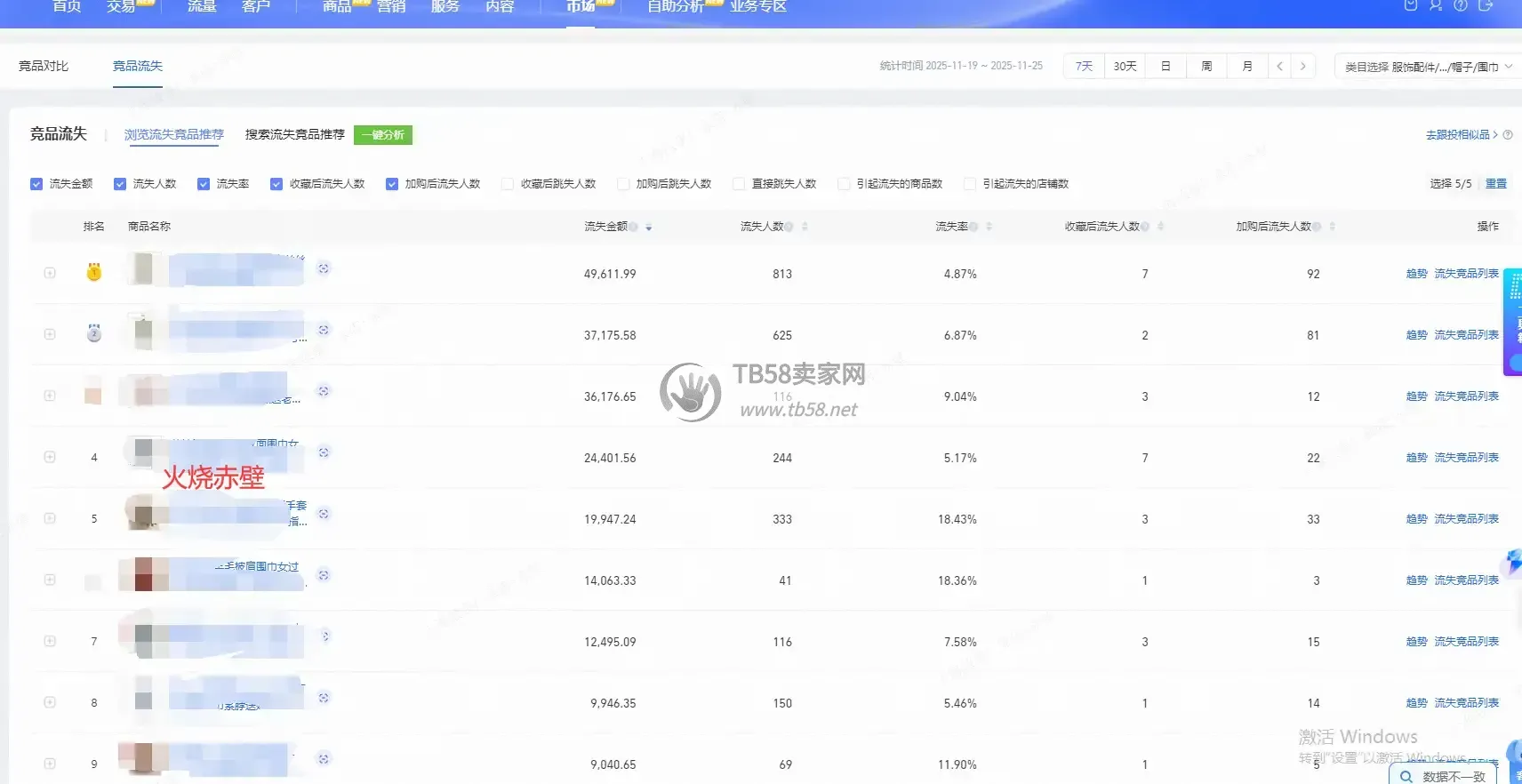Select 搜索流失竞品推荐 sub-tab
The width and height of the screenshot is (1522, 784).
point(295,134)
